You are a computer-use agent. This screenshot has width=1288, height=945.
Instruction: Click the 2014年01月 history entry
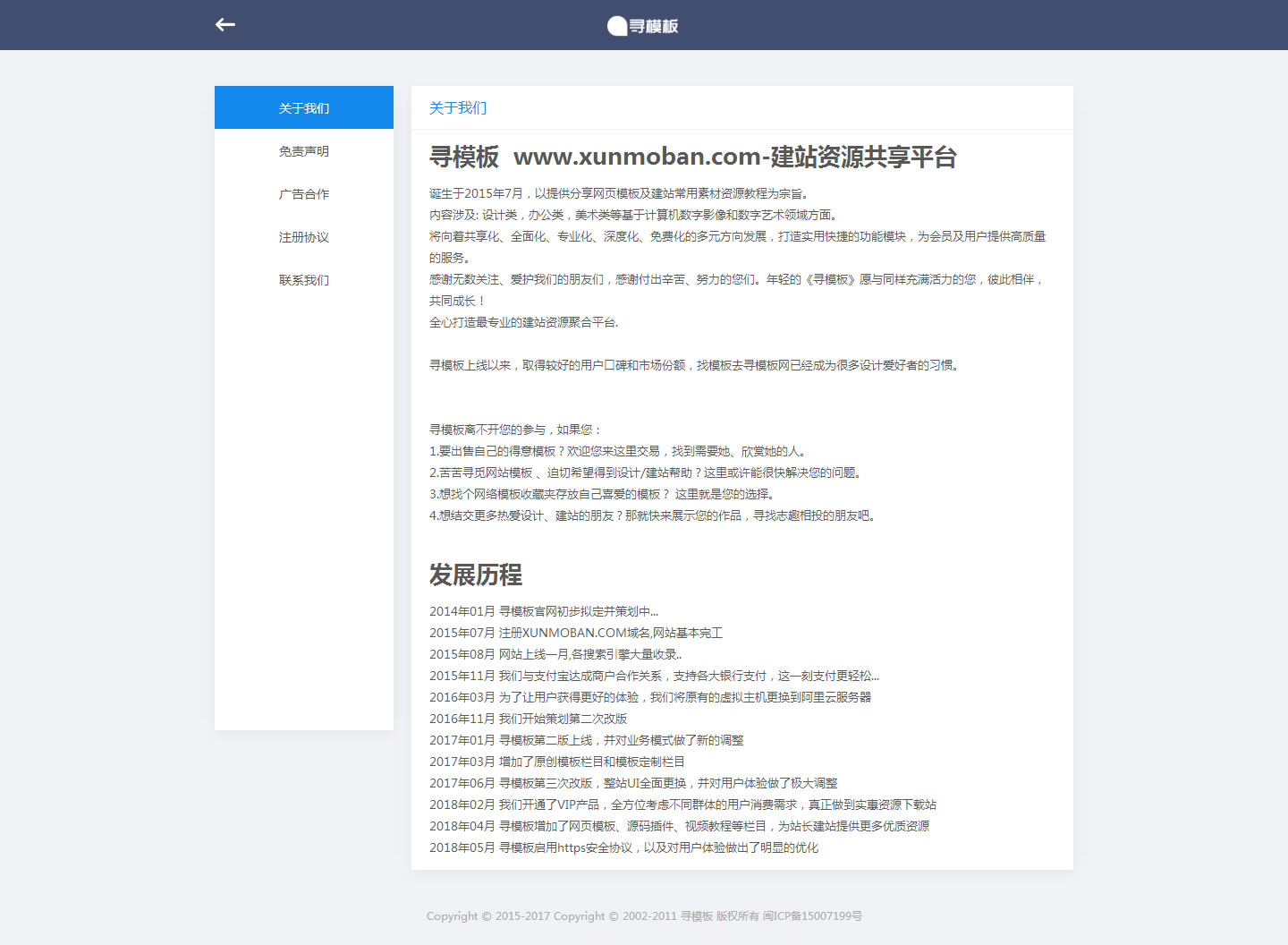544,611
